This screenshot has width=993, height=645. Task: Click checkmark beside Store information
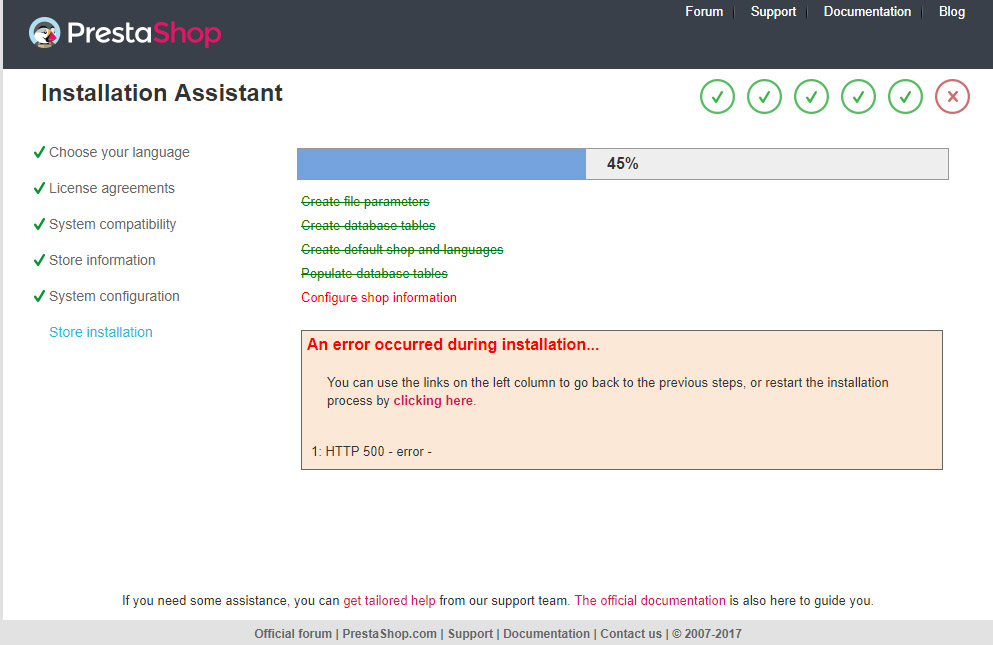coord(39,260)
